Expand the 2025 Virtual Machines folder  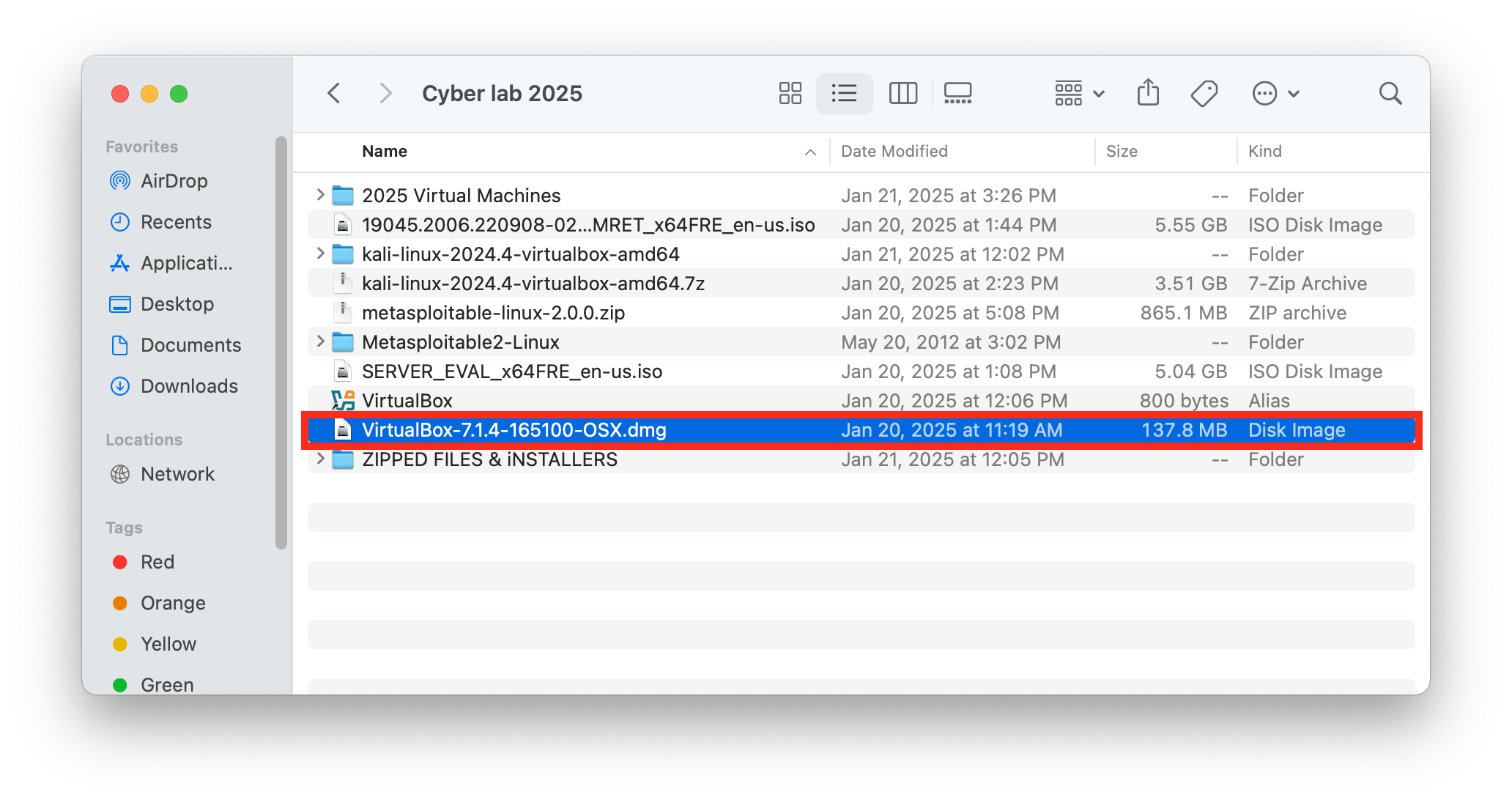(319, 195)
